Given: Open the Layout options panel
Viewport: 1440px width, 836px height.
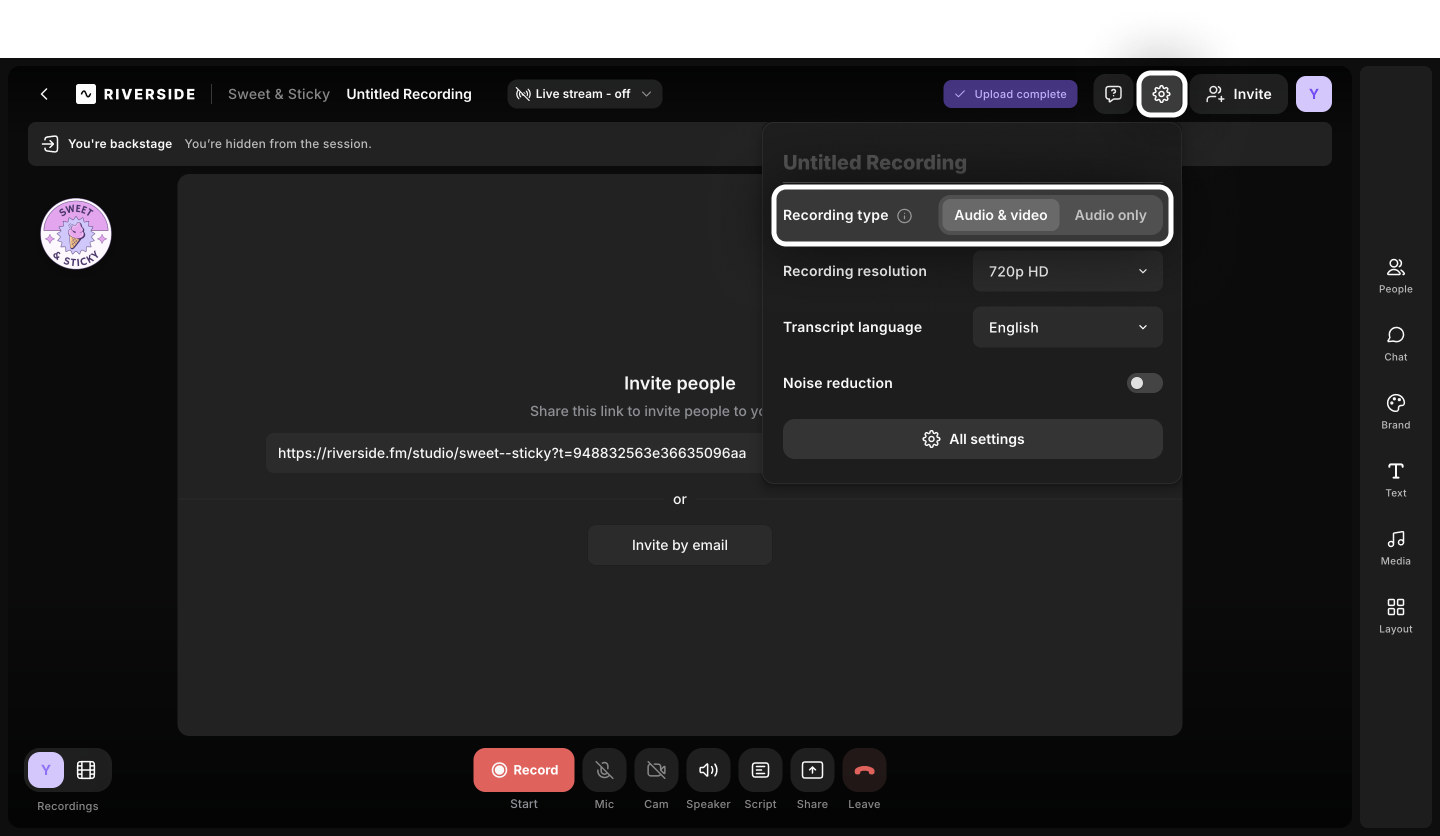Looking at the screenshot, I should tap(1395, 615).
